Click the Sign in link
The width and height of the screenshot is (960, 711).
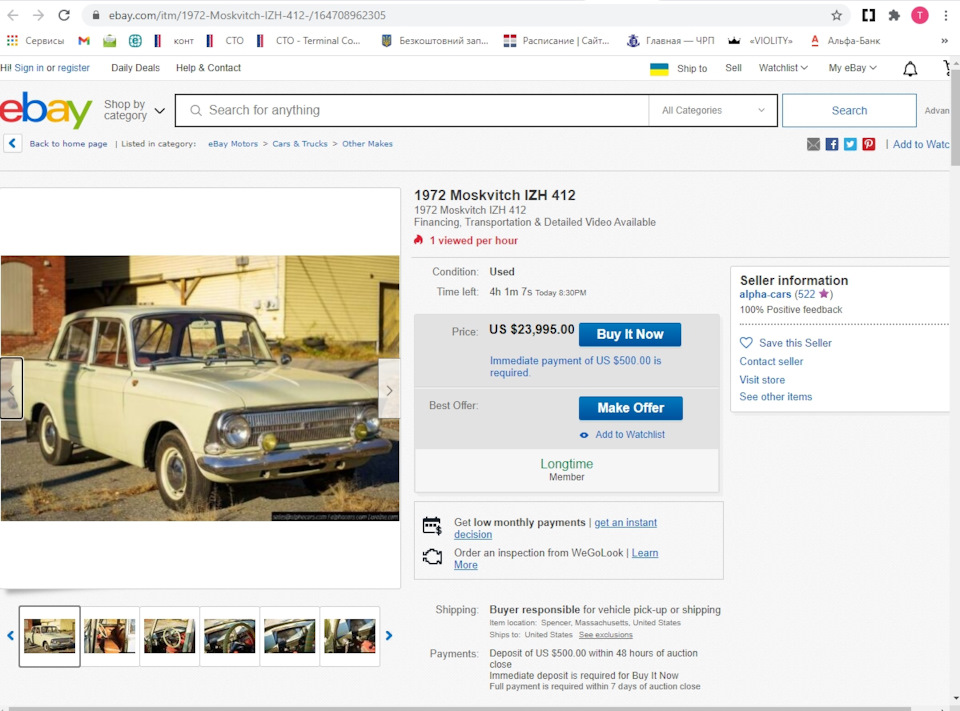click(29, 68)
